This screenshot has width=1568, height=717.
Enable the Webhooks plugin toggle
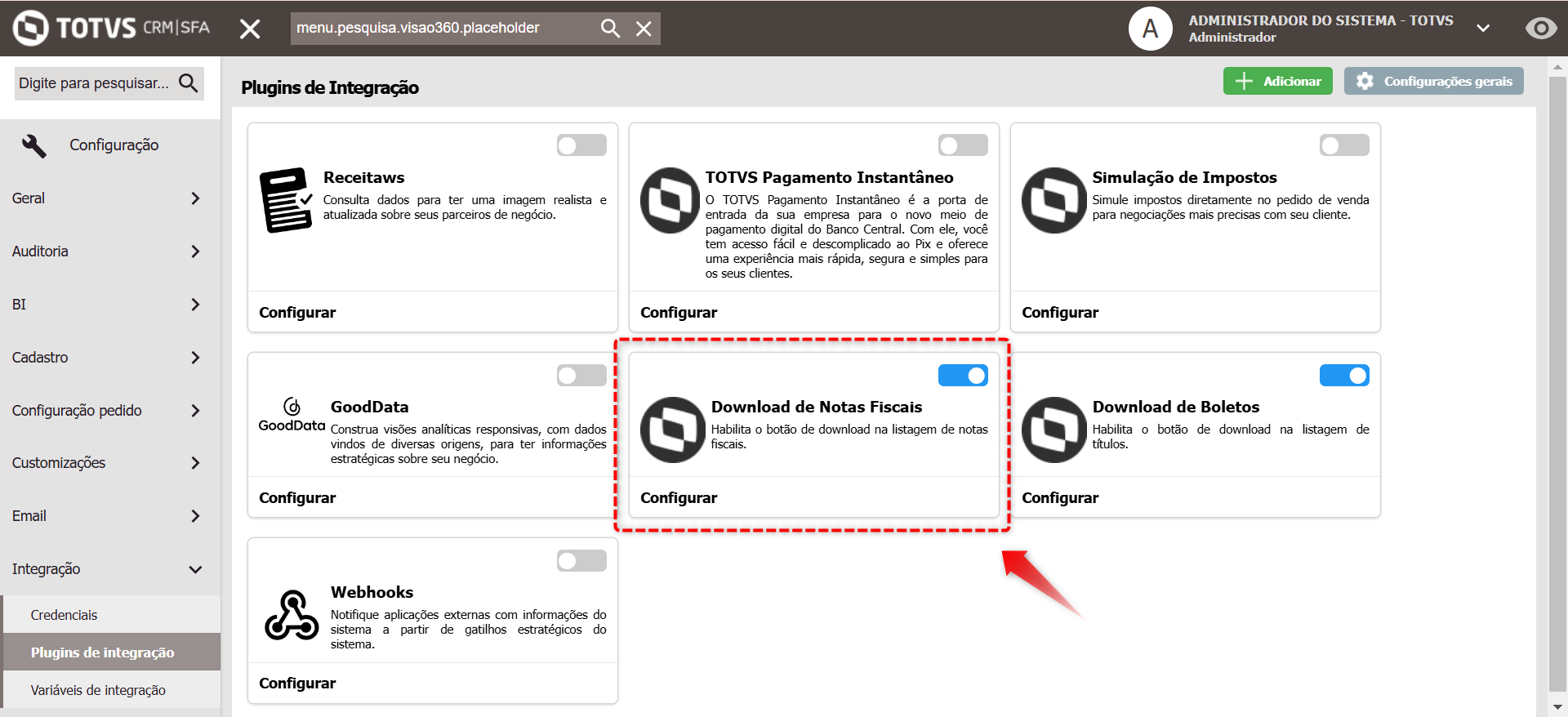click(x=581, y=560)
